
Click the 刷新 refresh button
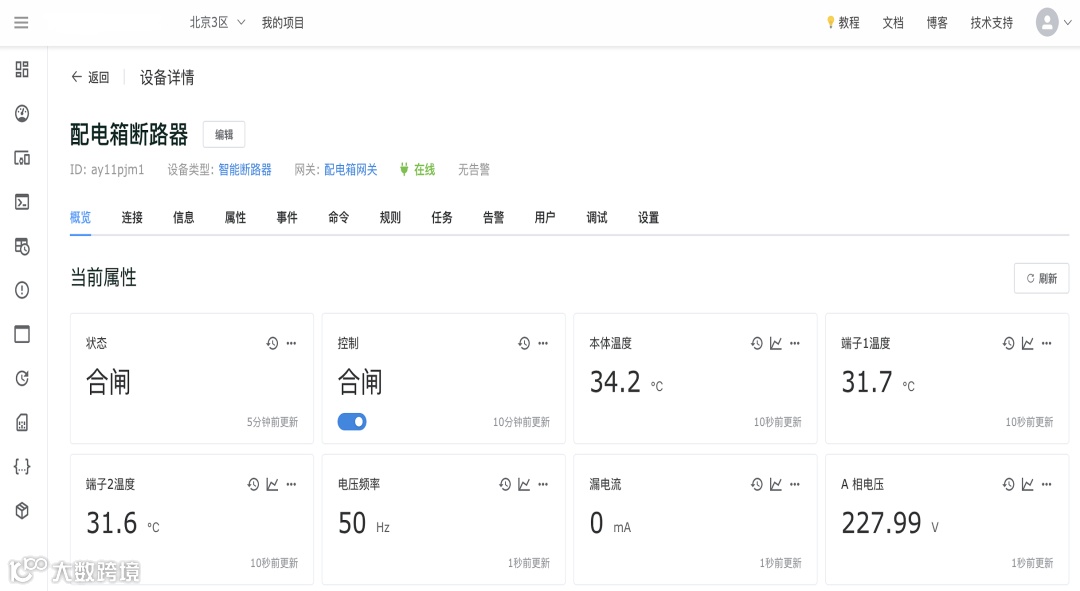tap(1041, 278)
